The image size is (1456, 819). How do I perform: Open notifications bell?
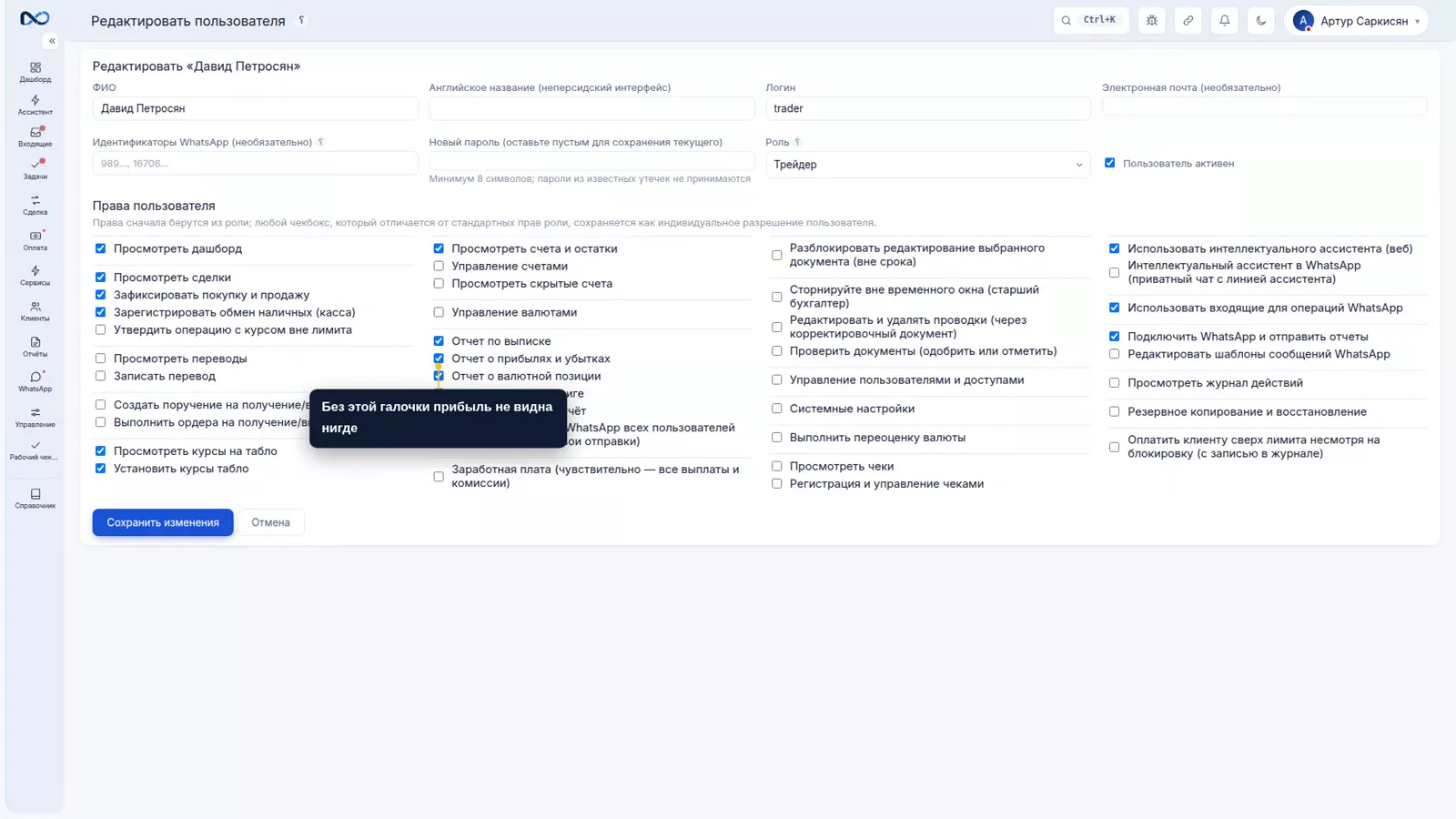pyautogui.click(x=1225, y=20)
